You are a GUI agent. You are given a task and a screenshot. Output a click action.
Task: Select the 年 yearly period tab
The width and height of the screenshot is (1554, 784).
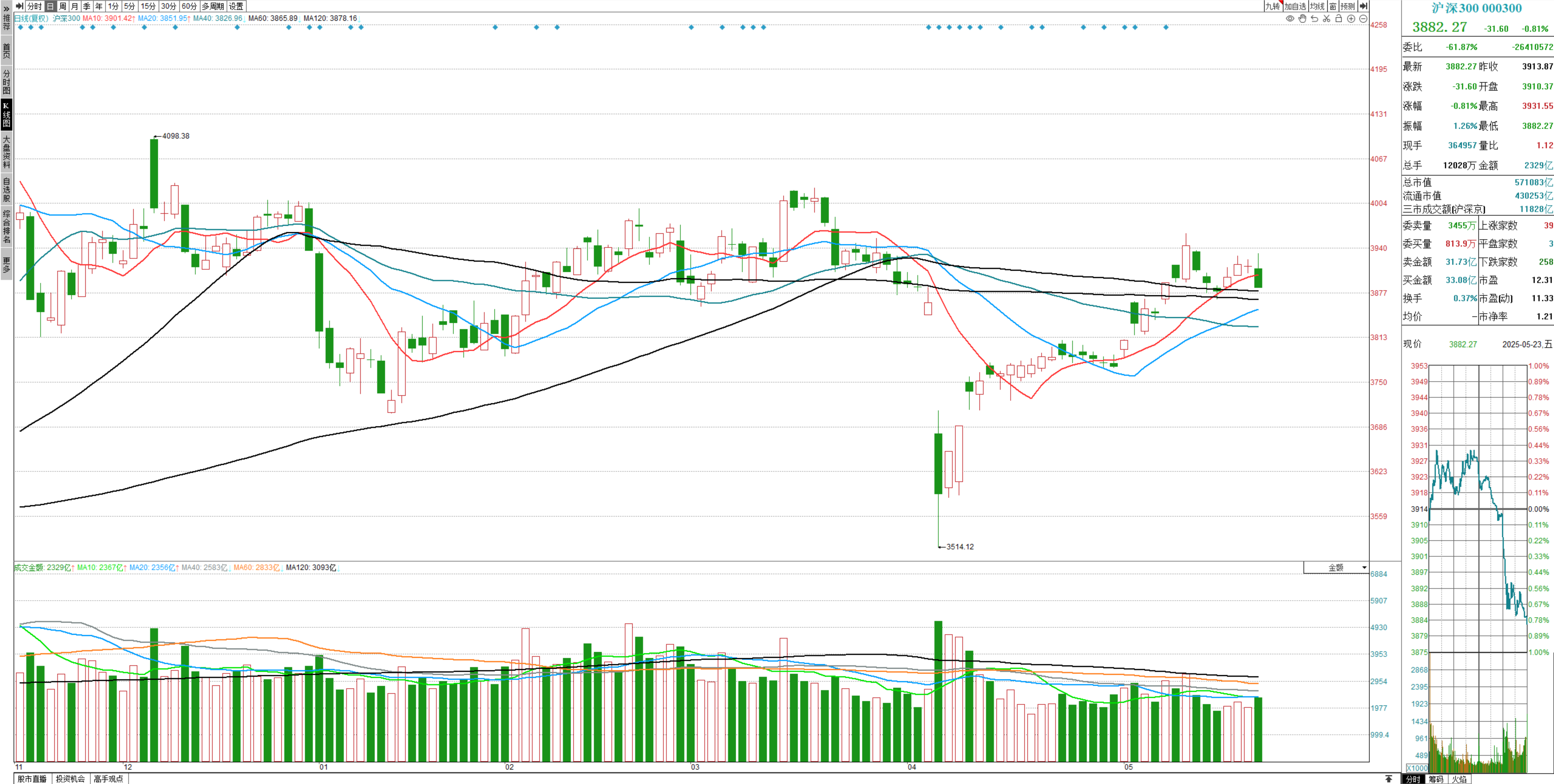pyautogui.click(x=98, y=6)
